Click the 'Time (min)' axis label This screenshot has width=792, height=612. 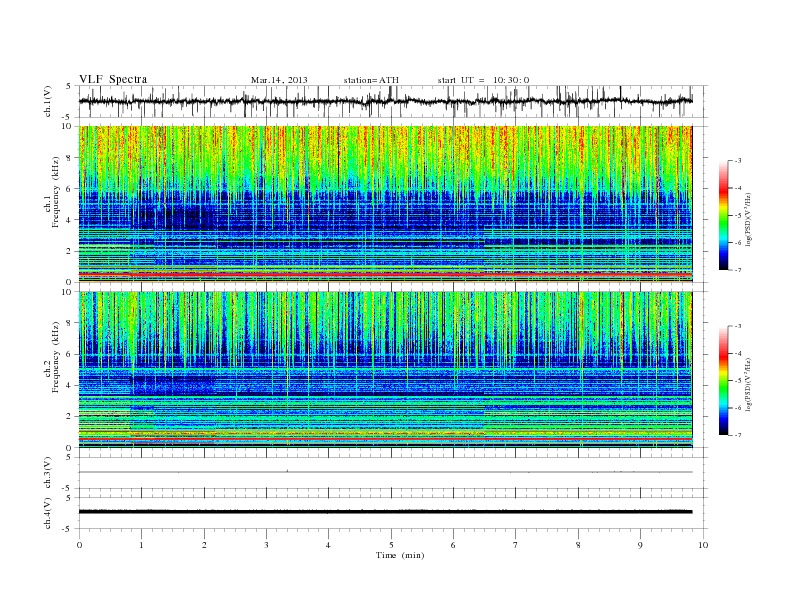(400, 555)
